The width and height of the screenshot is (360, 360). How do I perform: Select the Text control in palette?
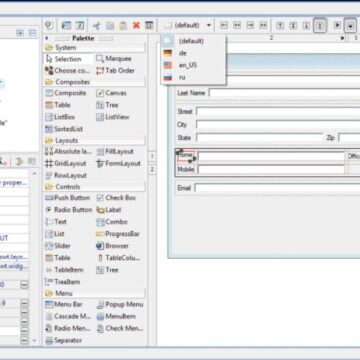(x=56, y=222)
